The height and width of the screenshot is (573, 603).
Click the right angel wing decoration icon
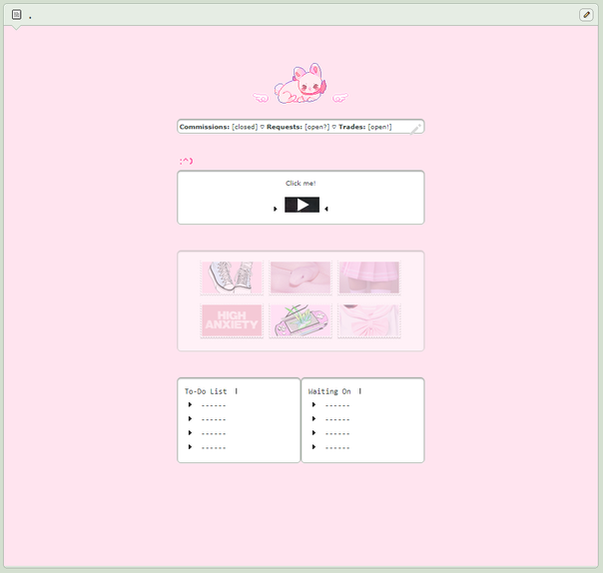[340, 98]
